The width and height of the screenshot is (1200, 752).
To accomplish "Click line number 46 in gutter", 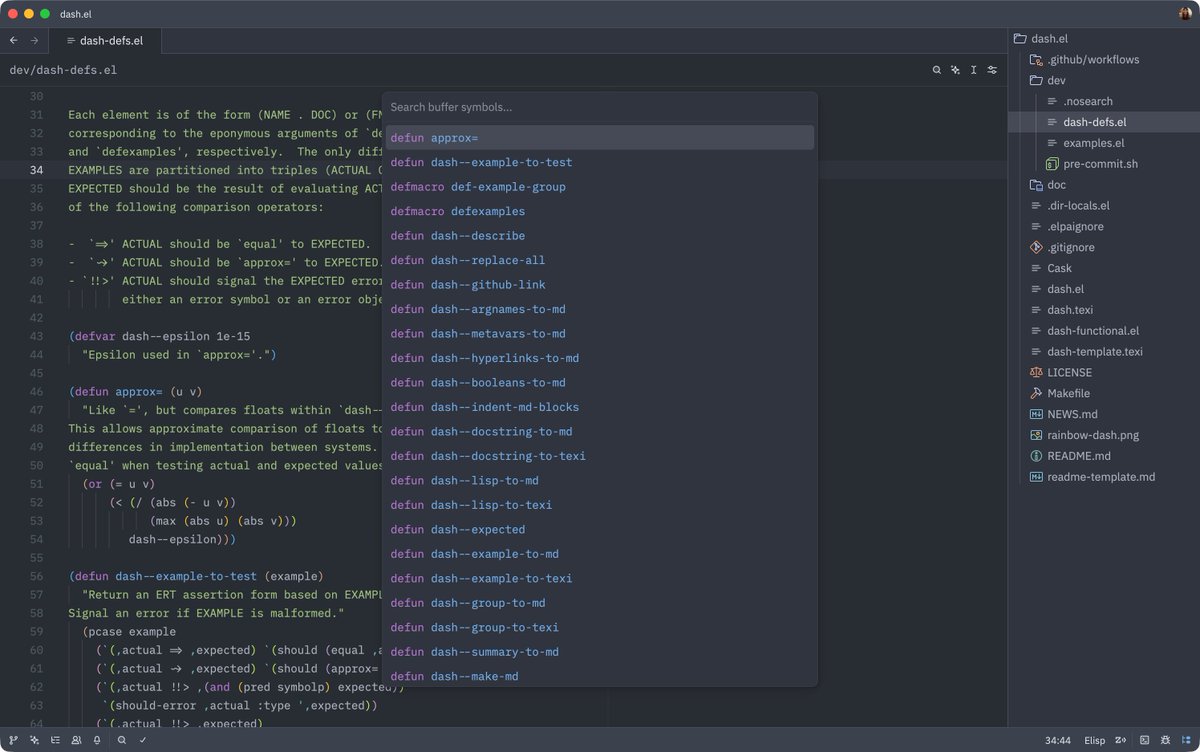I will pyautogui.click(x=37, y=391).
